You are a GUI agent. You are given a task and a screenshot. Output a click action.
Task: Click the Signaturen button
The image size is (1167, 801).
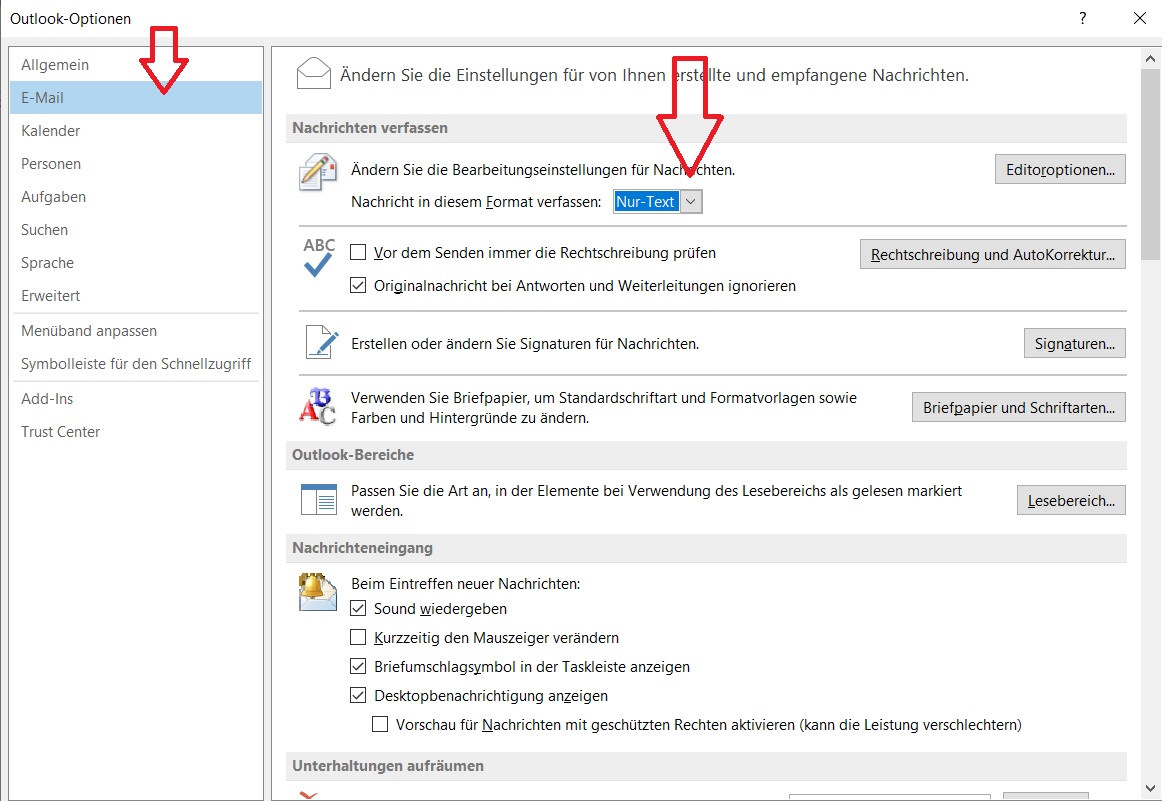tap(1075, 343)
